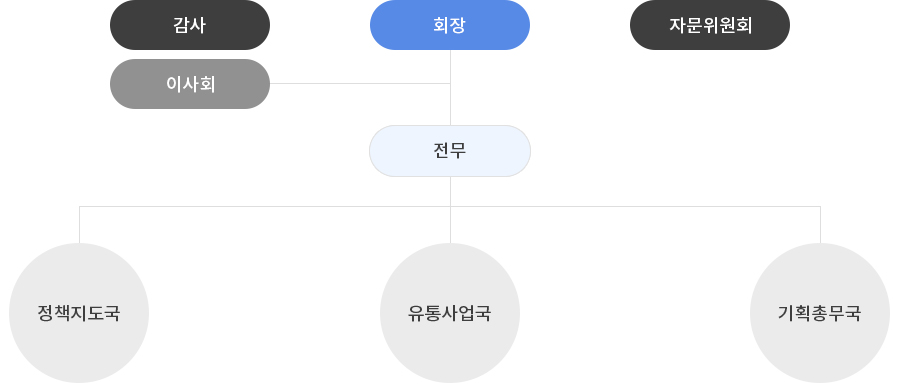Click the 유통사업국 text label
This screenshot has width=900, height=386.
pyautogui.click(x=450, y=314)
